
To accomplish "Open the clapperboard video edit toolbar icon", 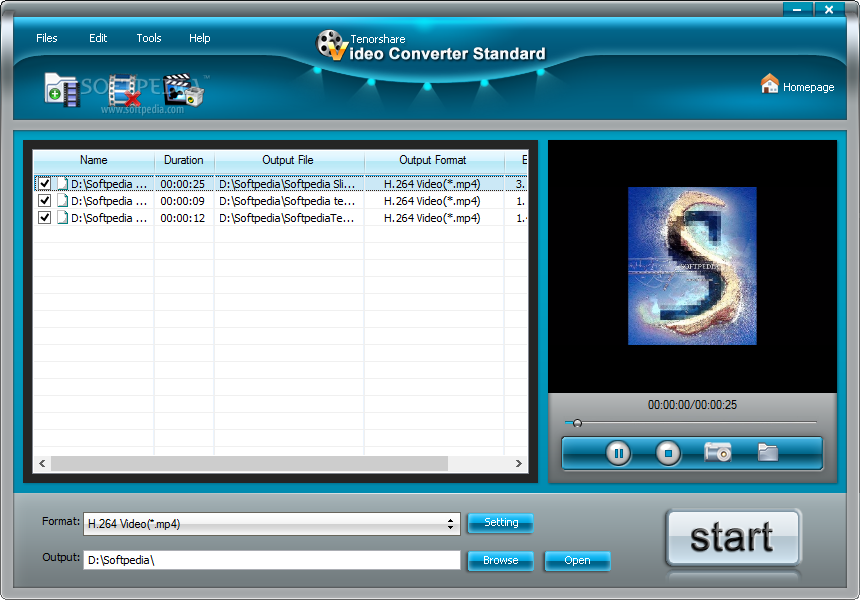I will point(184,90).
